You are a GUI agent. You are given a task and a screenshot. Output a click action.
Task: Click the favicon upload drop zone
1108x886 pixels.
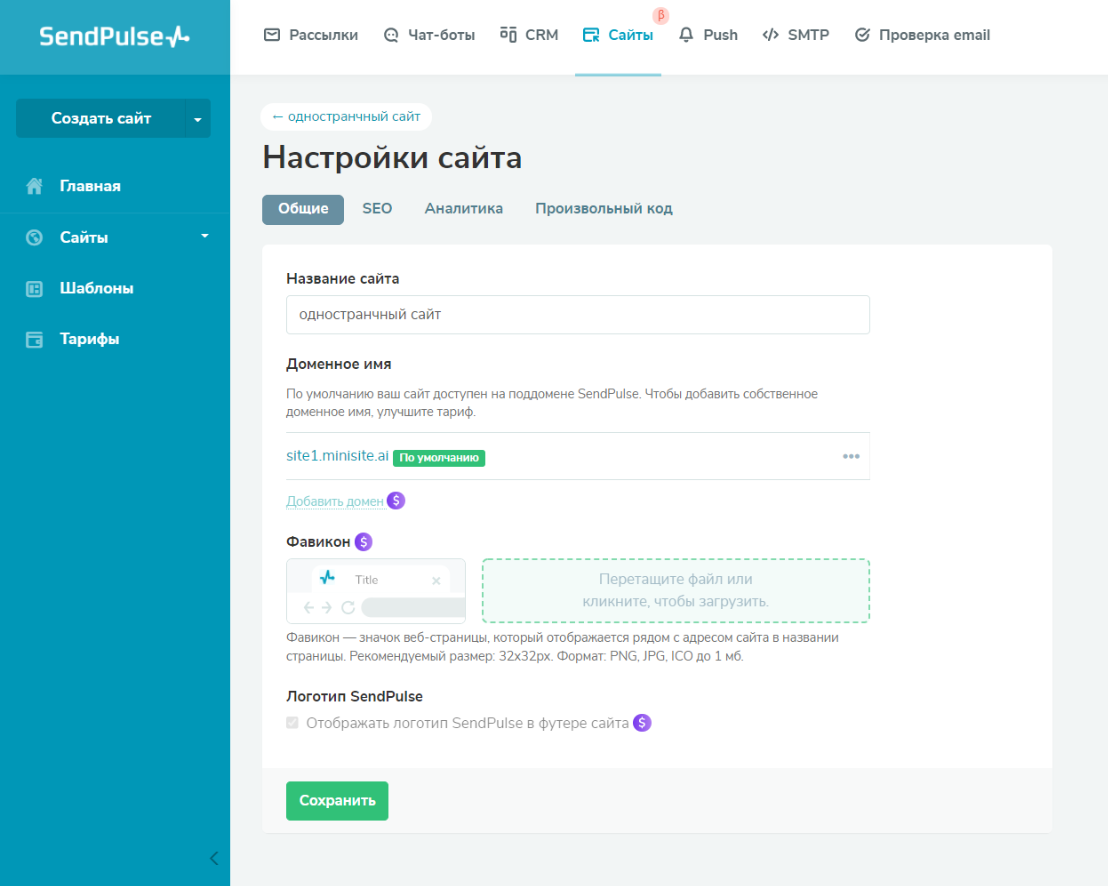click(676, 591)
